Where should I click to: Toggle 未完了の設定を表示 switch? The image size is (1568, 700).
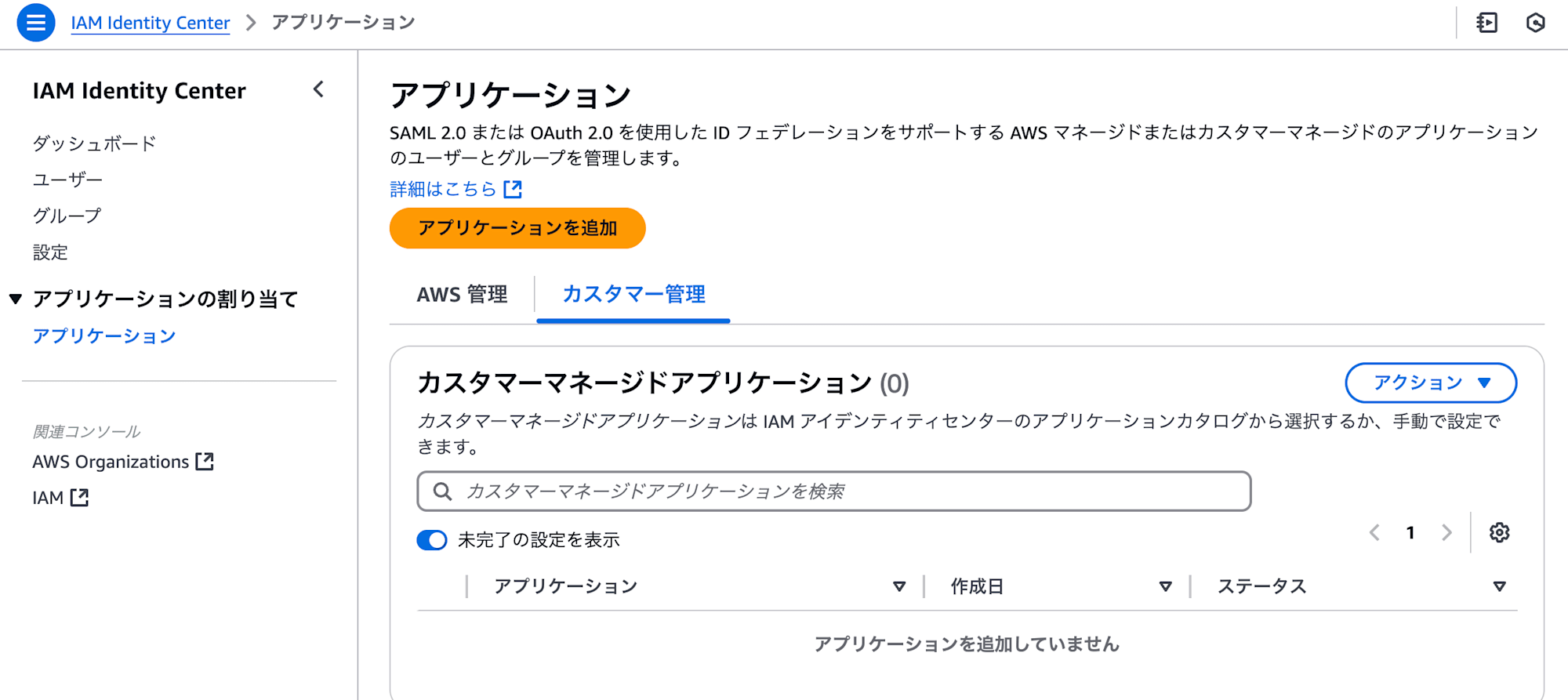click(x=432, y=540)
